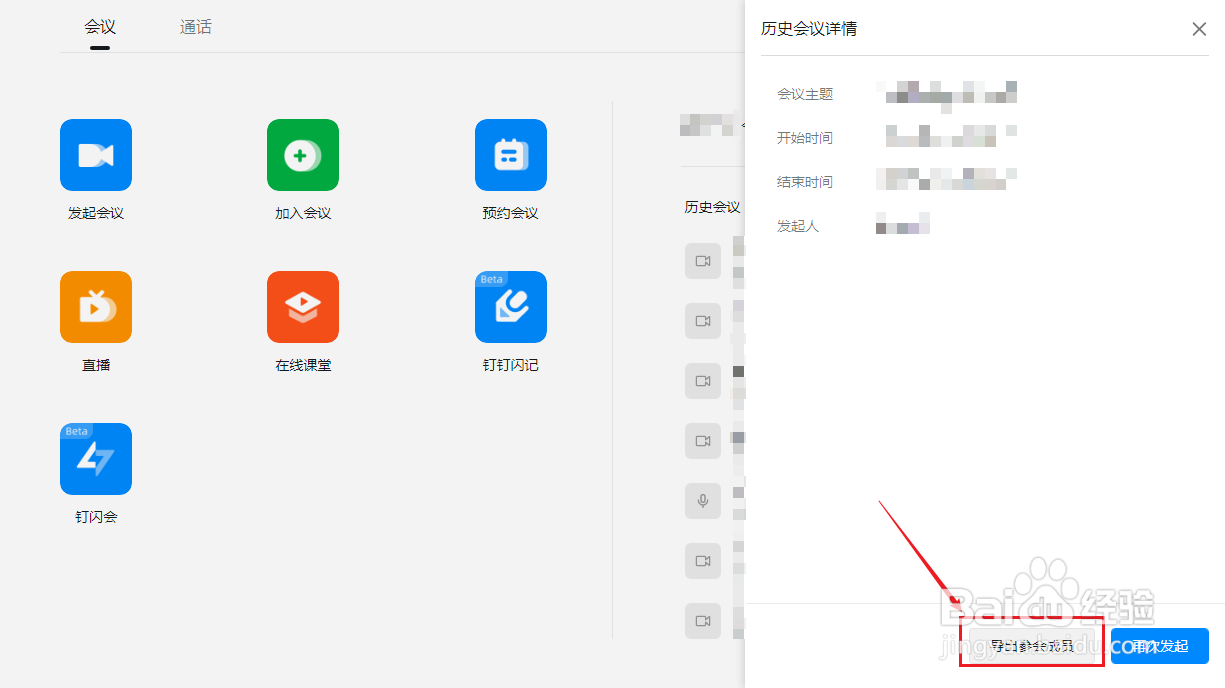Click the 会议主题 label
Screen dimensions: 1225x688
(x=805, y=94)
